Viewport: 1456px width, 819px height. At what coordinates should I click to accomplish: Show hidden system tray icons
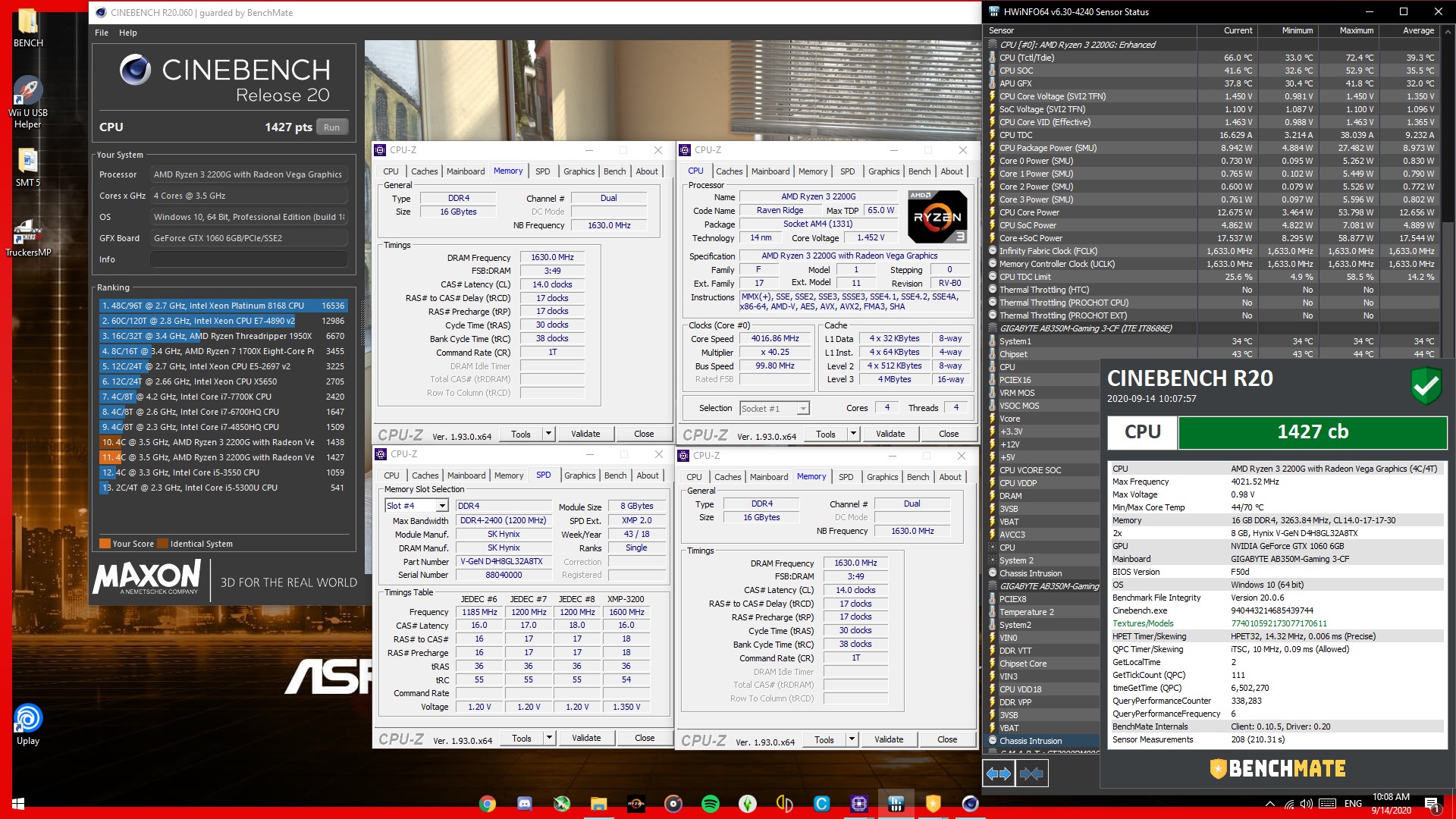(x=1270, y=804)
